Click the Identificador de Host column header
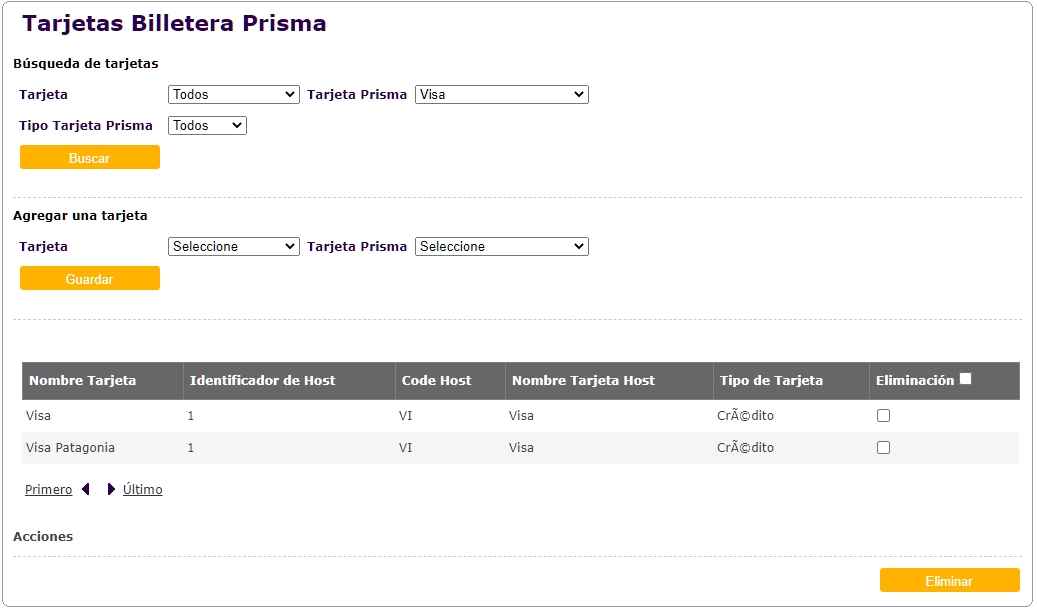Image resolution: width=1037 pixels, height=608 pixels. tap(263, 381)
